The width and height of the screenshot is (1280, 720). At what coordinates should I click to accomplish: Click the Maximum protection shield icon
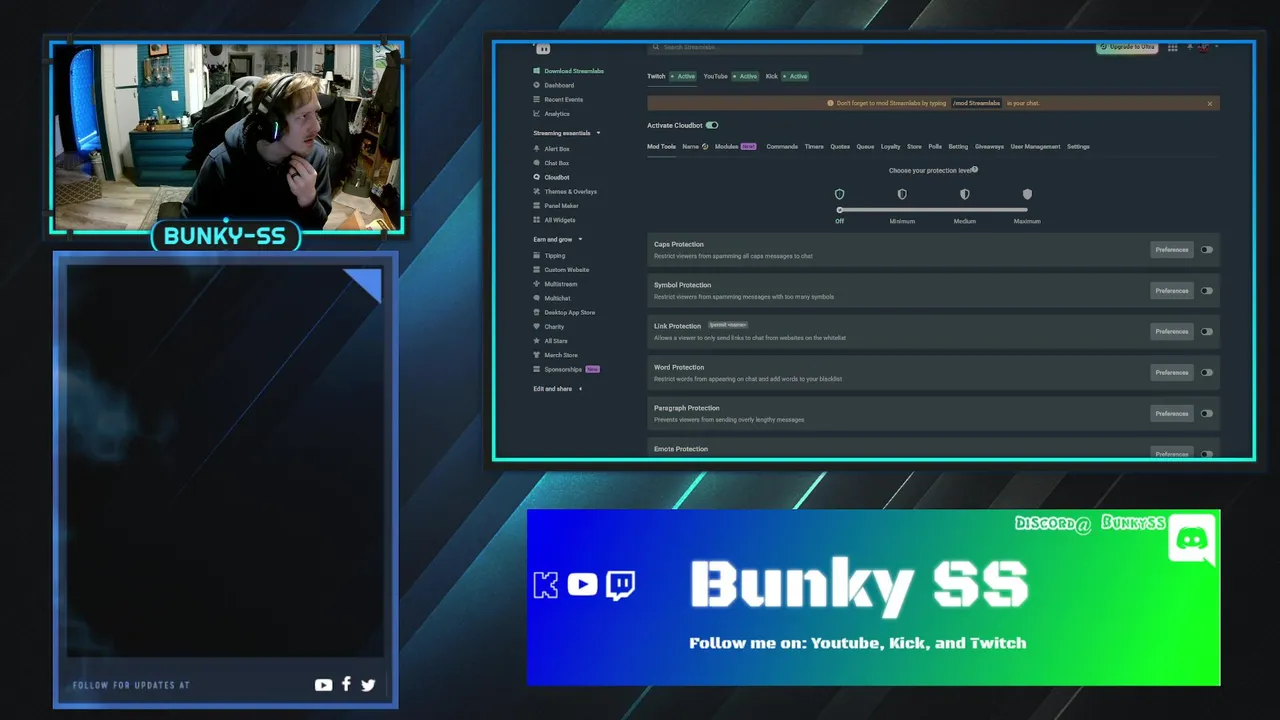pos(1027,194)
